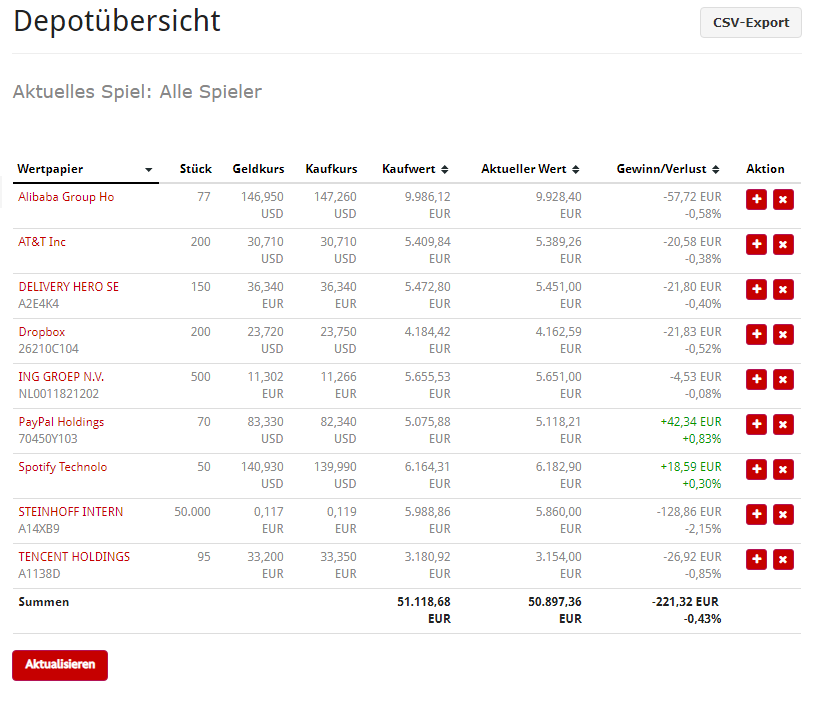Click the Aktualisieren button
This screenshot has height=711, width=816.
[x=60, y=665]
